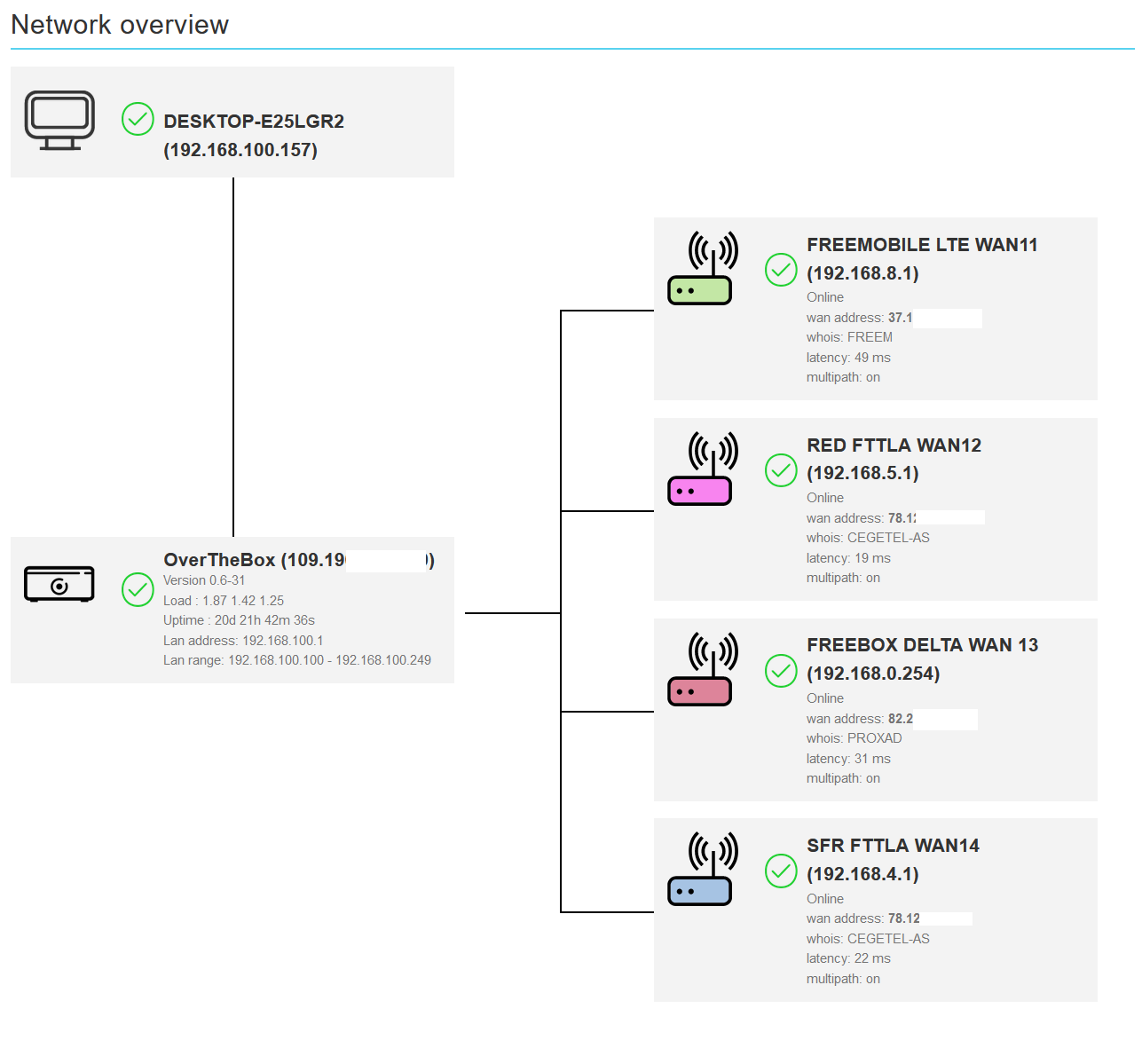
Task: Click the FREEBOX DELTA WAN 13 status checkmark
Action: coord(781,671)
